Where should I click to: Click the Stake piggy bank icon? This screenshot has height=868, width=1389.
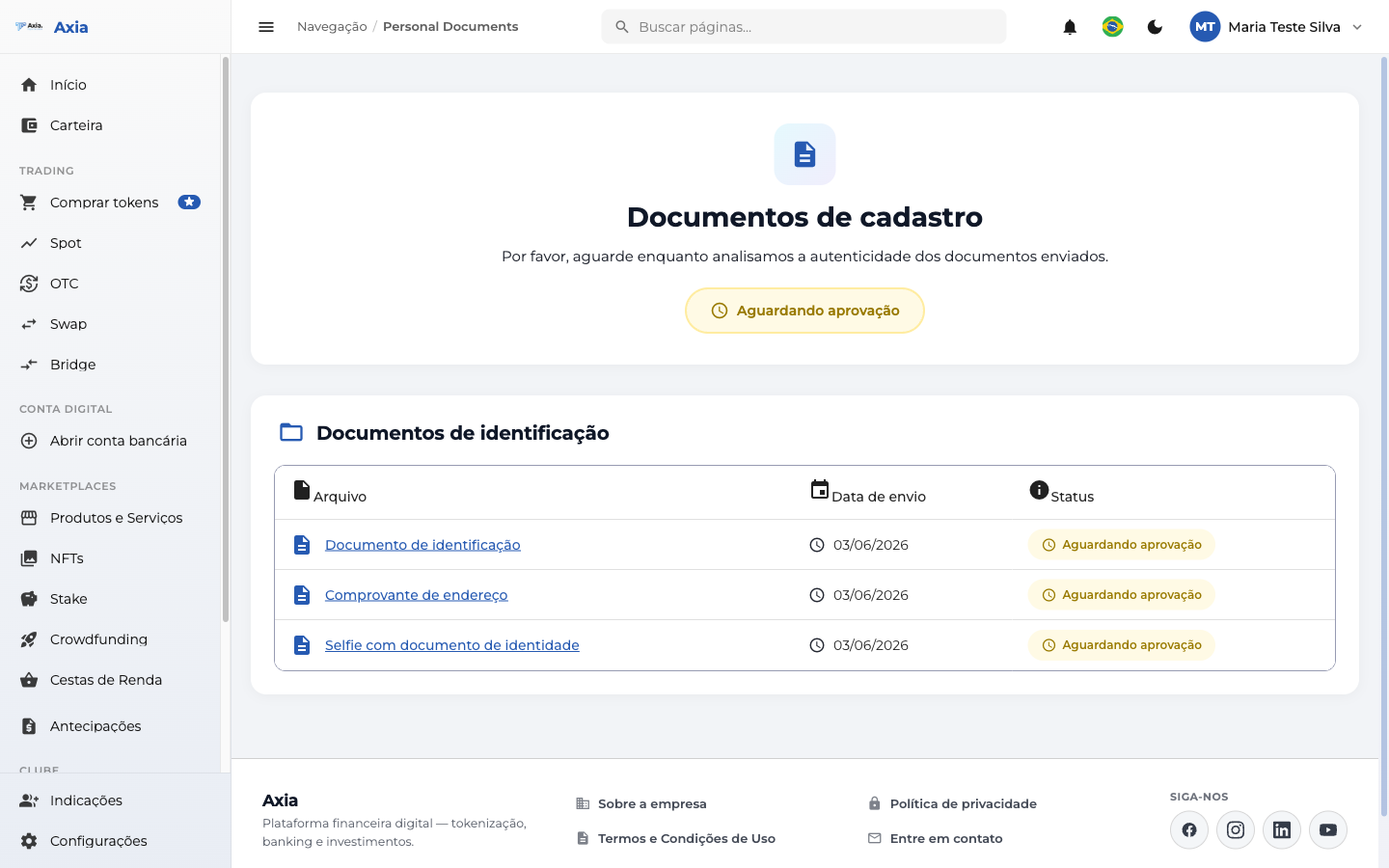coord(29,599)
